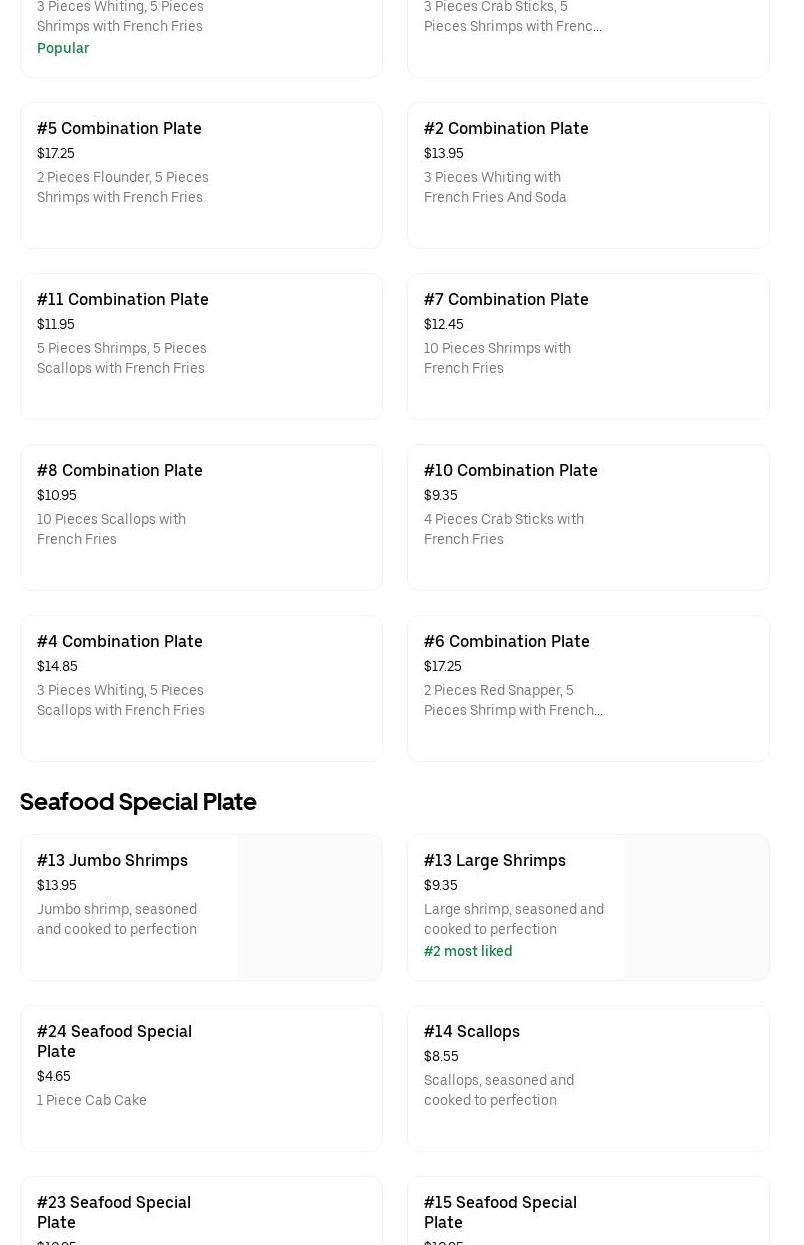Open the #5 Combination Plate item

200,175
